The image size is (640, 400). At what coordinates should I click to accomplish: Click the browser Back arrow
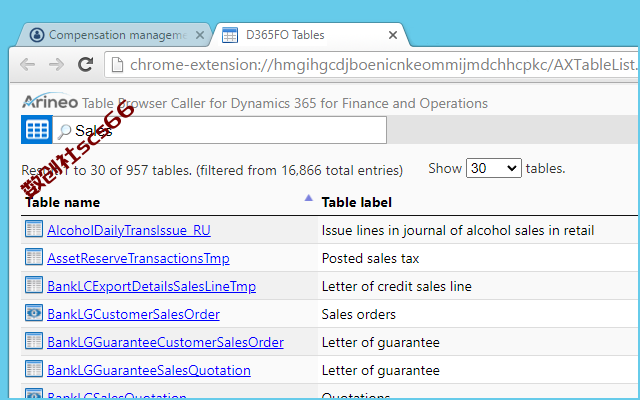click(x=27, y=64)
